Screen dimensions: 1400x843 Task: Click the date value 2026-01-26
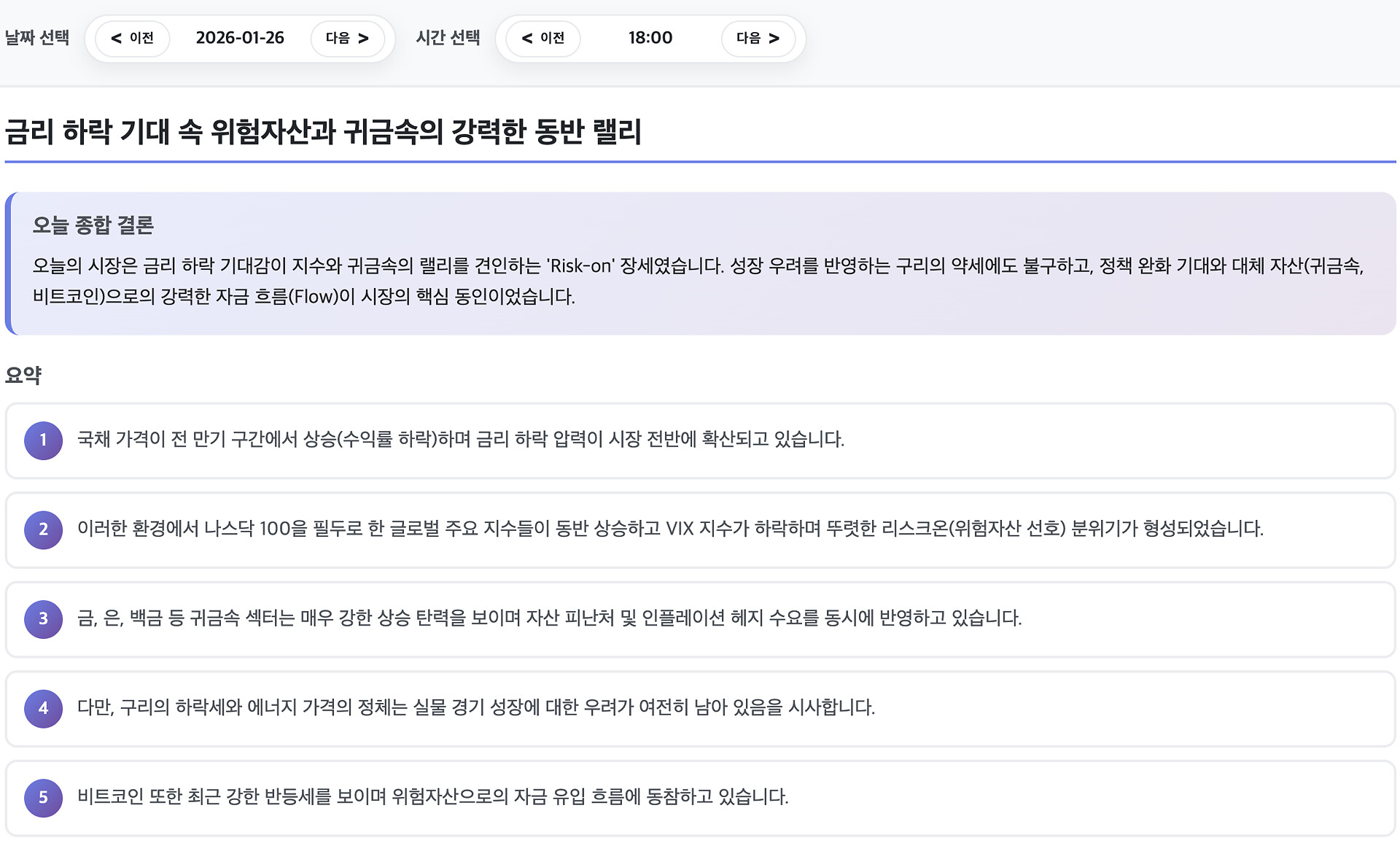(x=240, y=38)
